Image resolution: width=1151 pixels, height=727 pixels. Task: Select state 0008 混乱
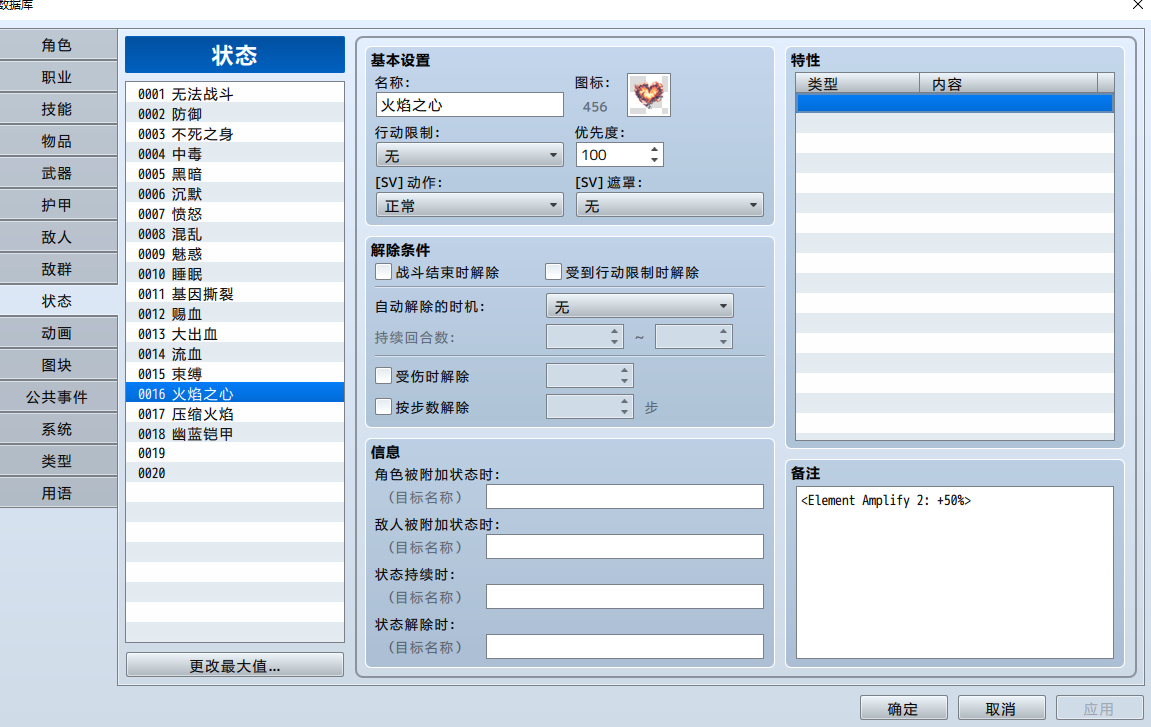[x=234, y=234]
